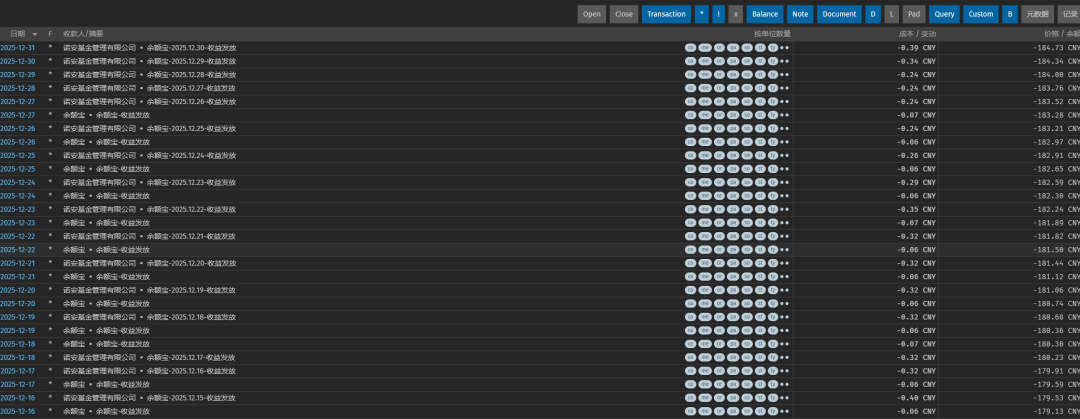Click the -0.40 CNY change amount
The image size is (1080, 419).
[916, 398]
